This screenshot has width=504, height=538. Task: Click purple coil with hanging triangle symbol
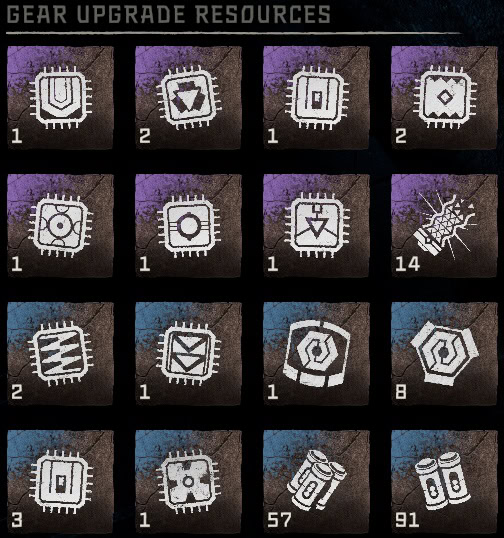pyautogui.click(x=316, y=226)
